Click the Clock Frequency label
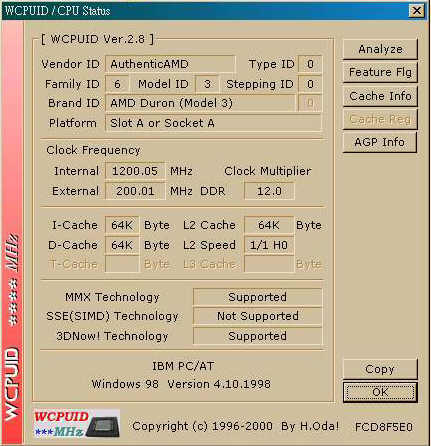 (x=93, y=150)
